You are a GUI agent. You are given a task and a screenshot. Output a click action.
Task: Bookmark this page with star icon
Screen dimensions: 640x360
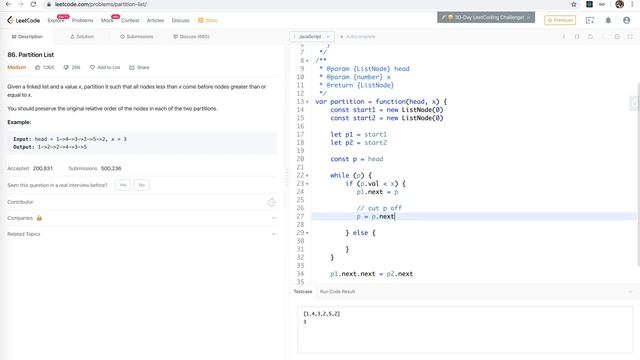[573, 4]
